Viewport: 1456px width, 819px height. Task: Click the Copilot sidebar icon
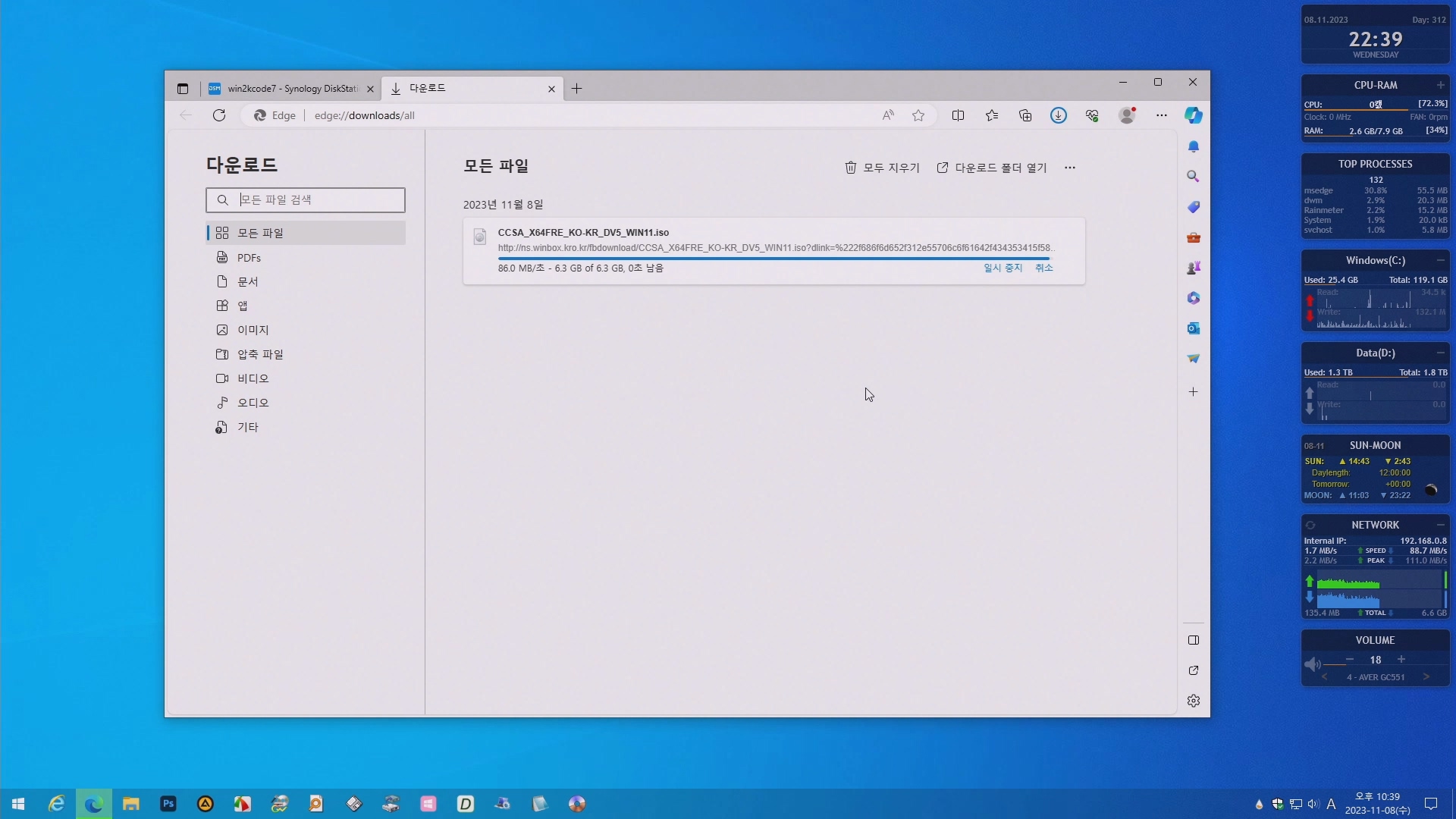tap(1193, 115)
